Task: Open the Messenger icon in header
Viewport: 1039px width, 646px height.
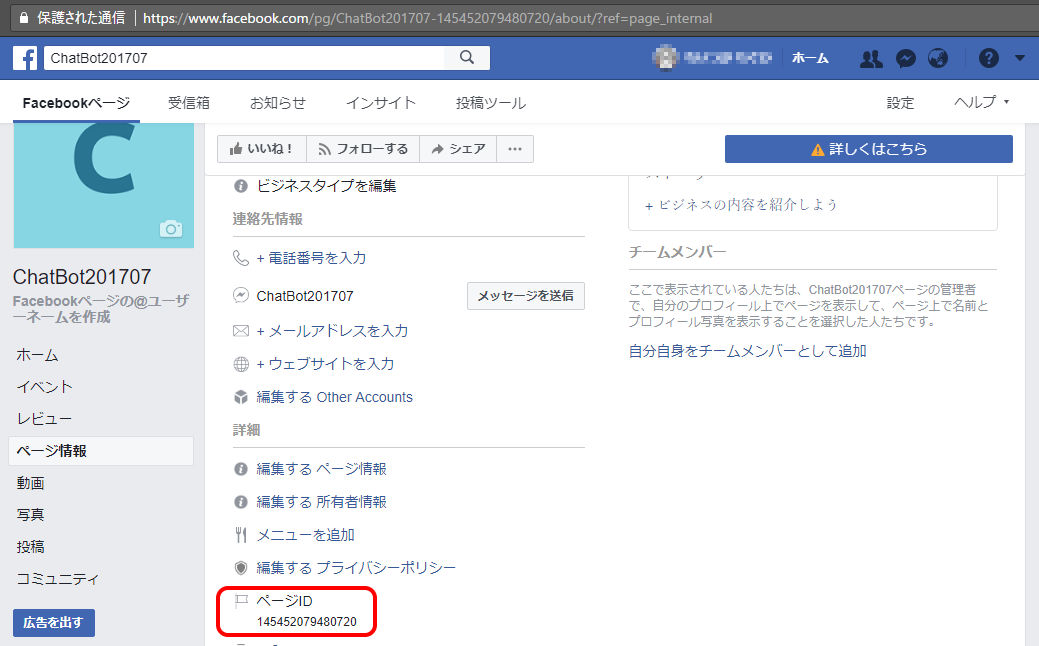Action: [905, 59]
